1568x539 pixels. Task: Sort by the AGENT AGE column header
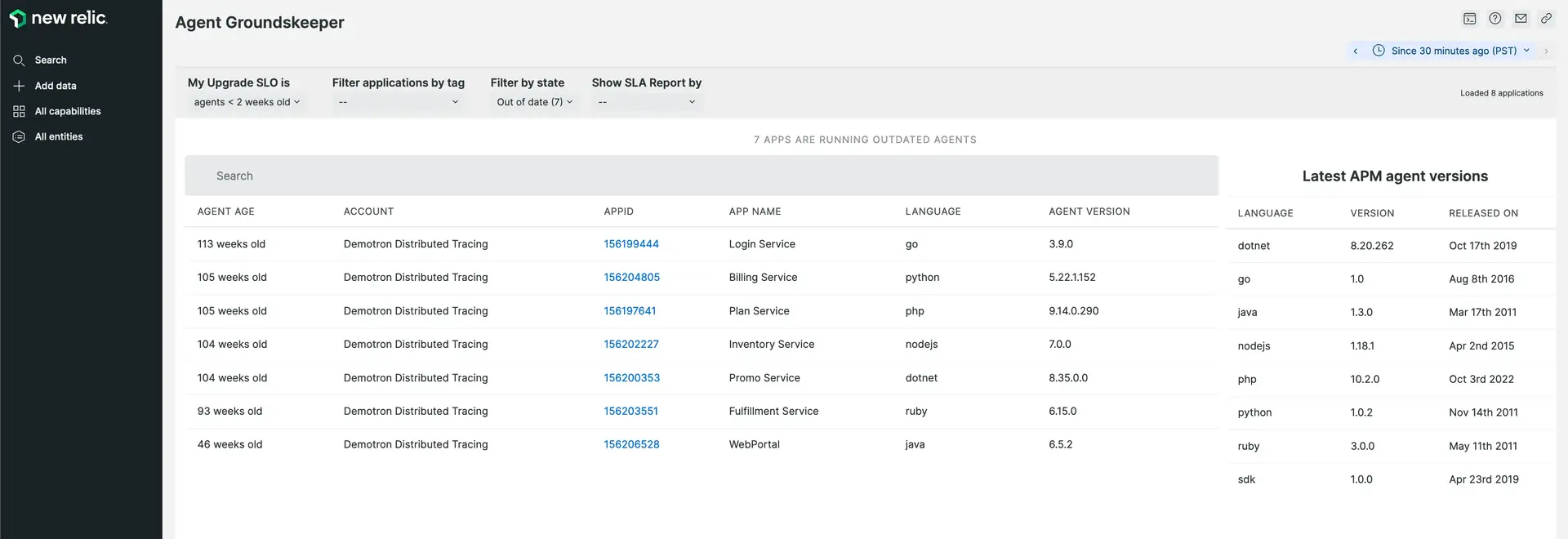225,212
